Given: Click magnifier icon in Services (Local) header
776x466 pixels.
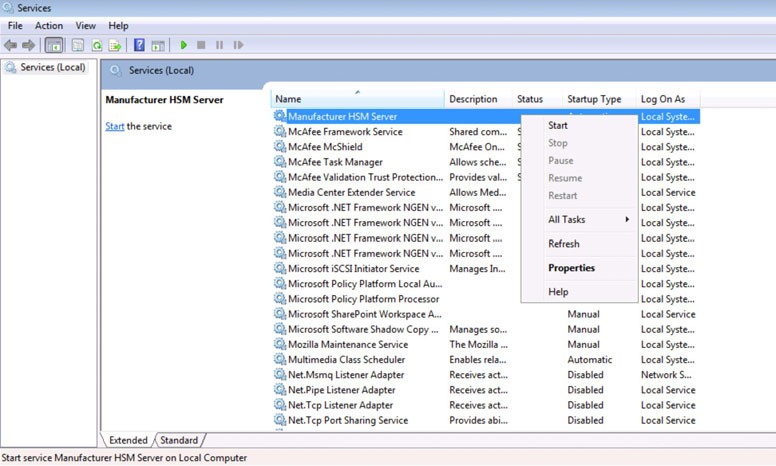Looking at the screenshot, I should coord(115,71).
